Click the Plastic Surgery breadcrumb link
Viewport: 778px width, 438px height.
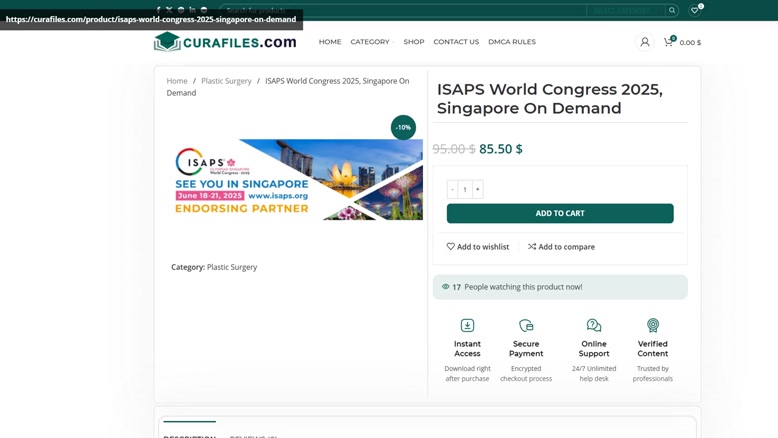click(x=226, y=81)
